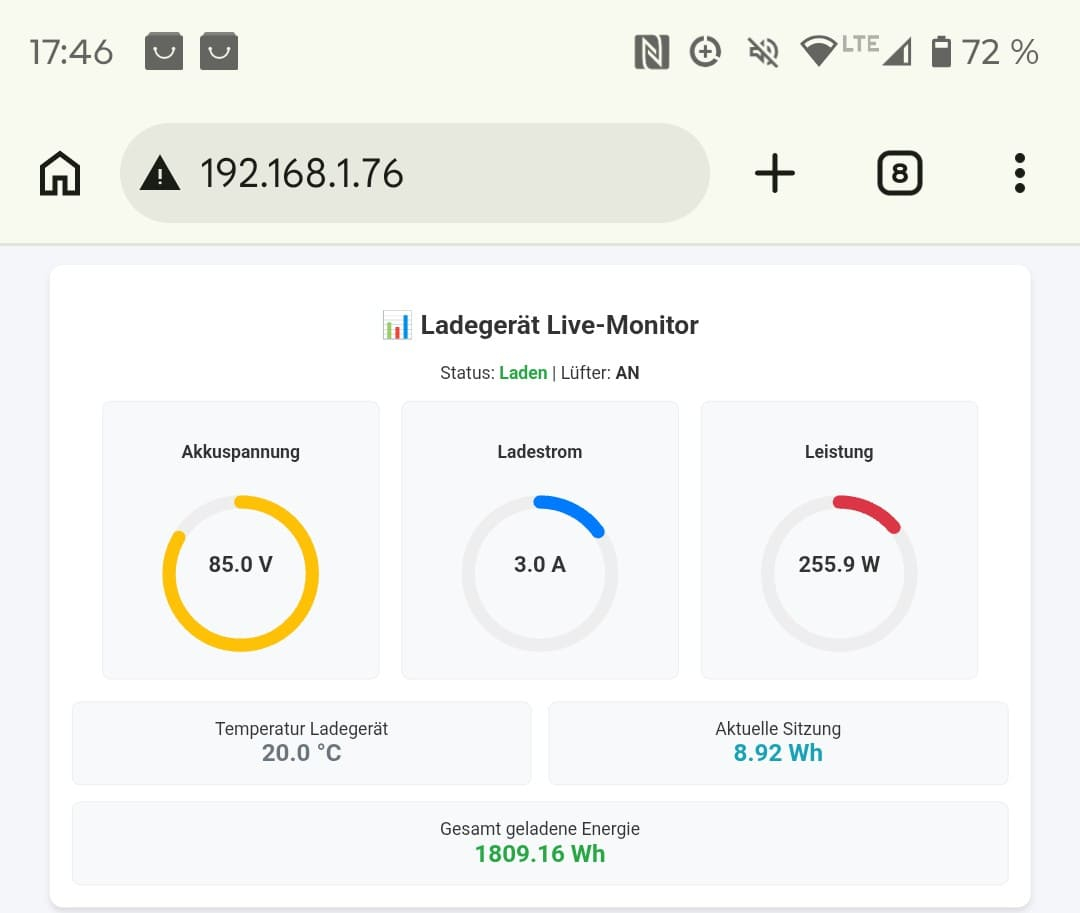The image size is (1080, 913).
Task: Open a new tab with plus icon
Action: [775, 173]
